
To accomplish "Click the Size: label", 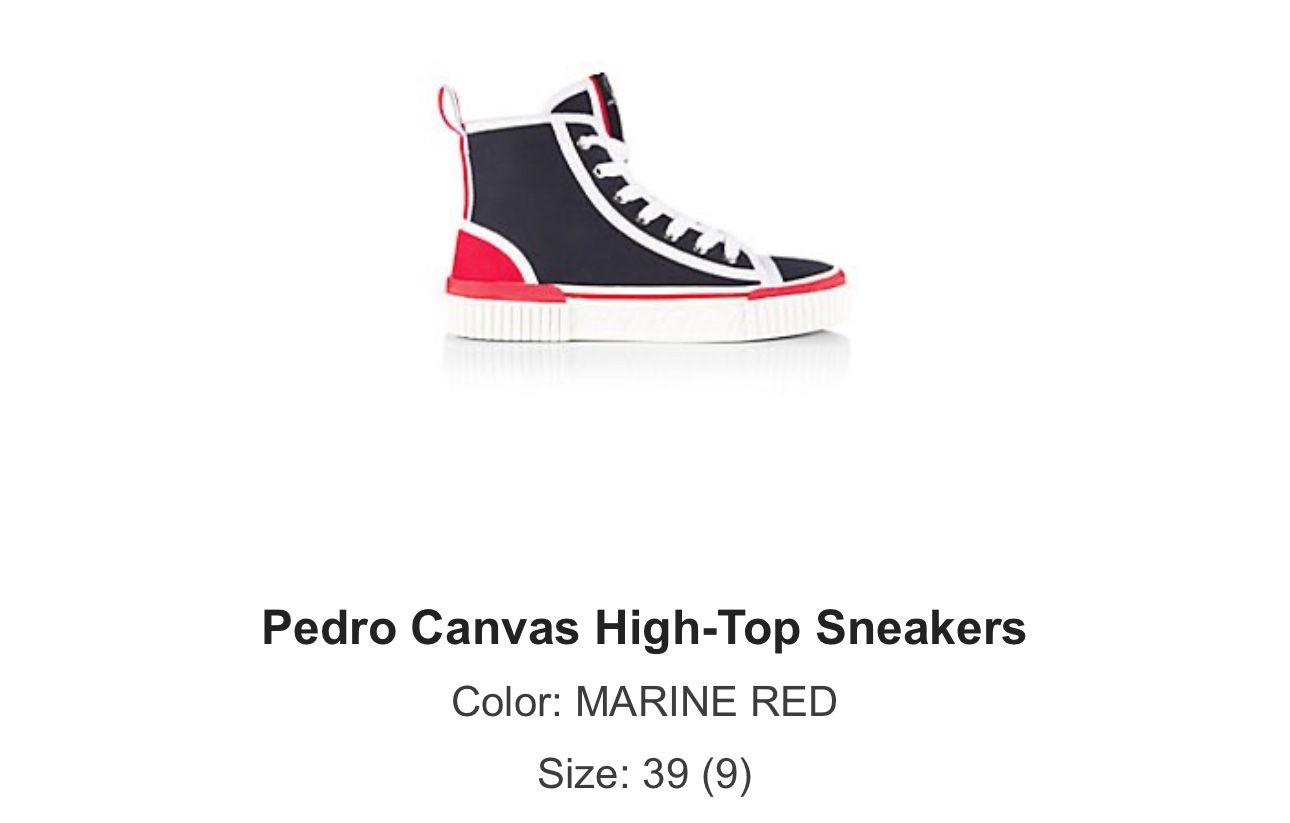I will pyautogui.click(x=584, y=774).
